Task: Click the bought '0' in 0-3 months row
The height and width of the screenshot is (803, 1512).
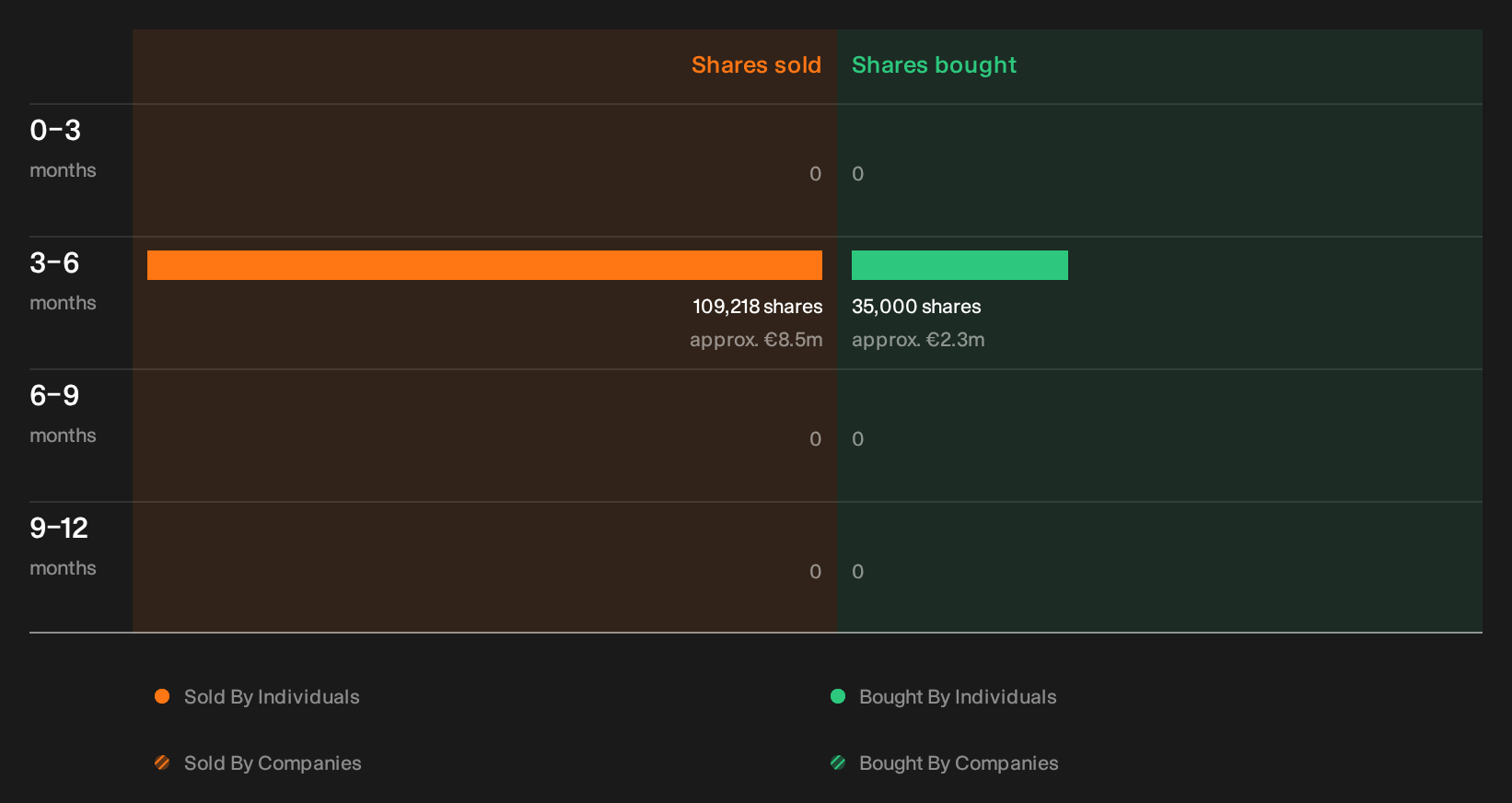Action: [858, 174]
